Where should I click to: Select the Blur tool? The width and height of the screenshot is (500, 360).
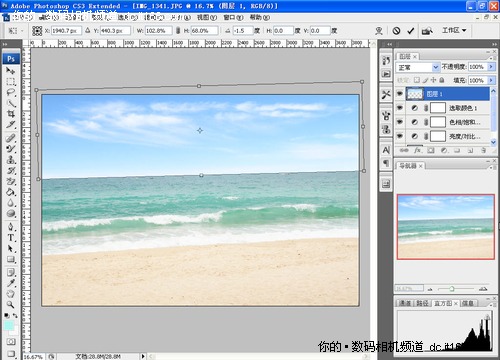(11, 203)
